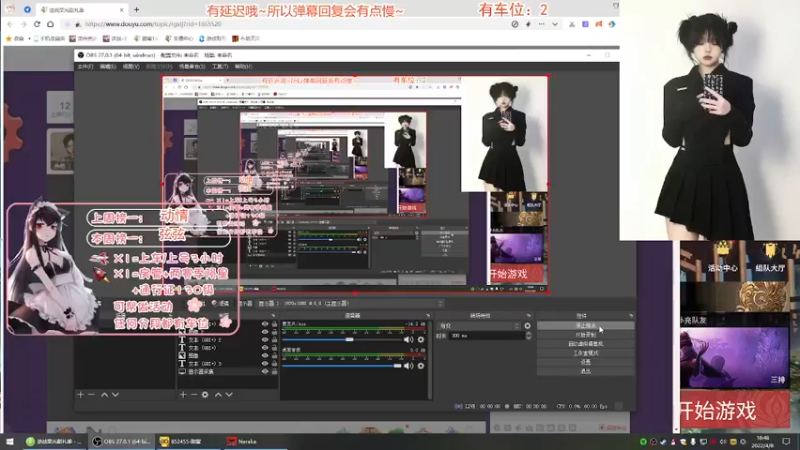This screenshot has width=800, height=450.
Task: Go back in the browser
Action: 10,24
